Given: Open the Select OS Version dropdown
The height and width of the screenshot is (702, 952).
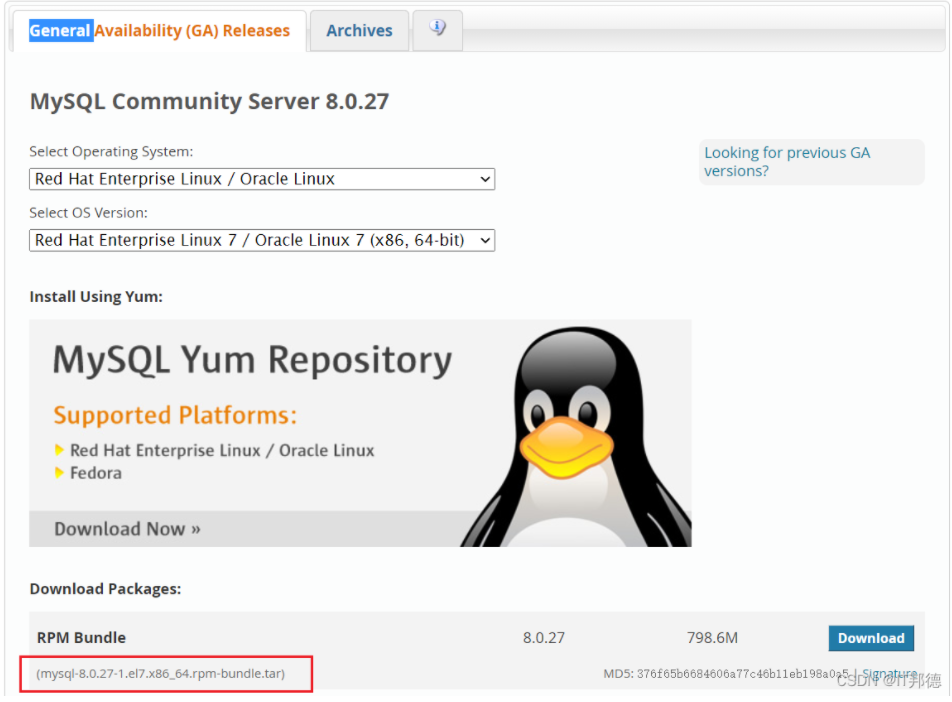Looking at the screenshot, I should pyautogui.click(x=262, y=240).
